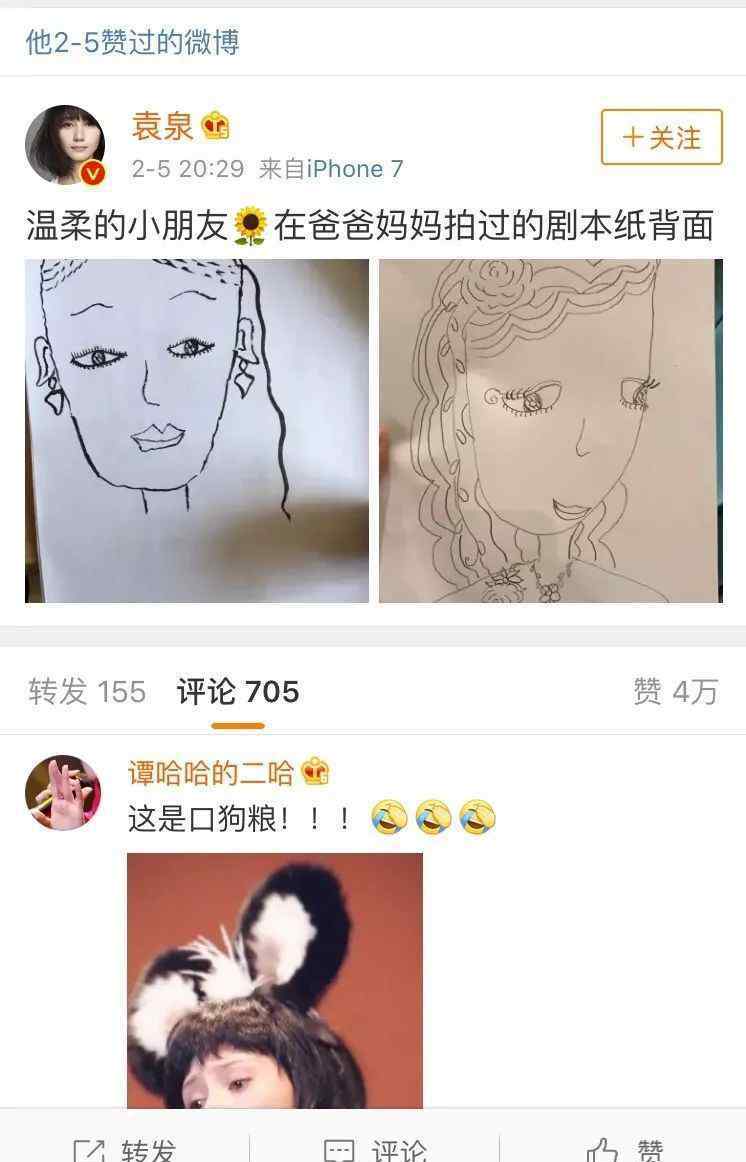The height and width of the screenshot is (1162, 746).
Task: Open 谭哈哈的二哈's avatar
Action: [63, 792]
